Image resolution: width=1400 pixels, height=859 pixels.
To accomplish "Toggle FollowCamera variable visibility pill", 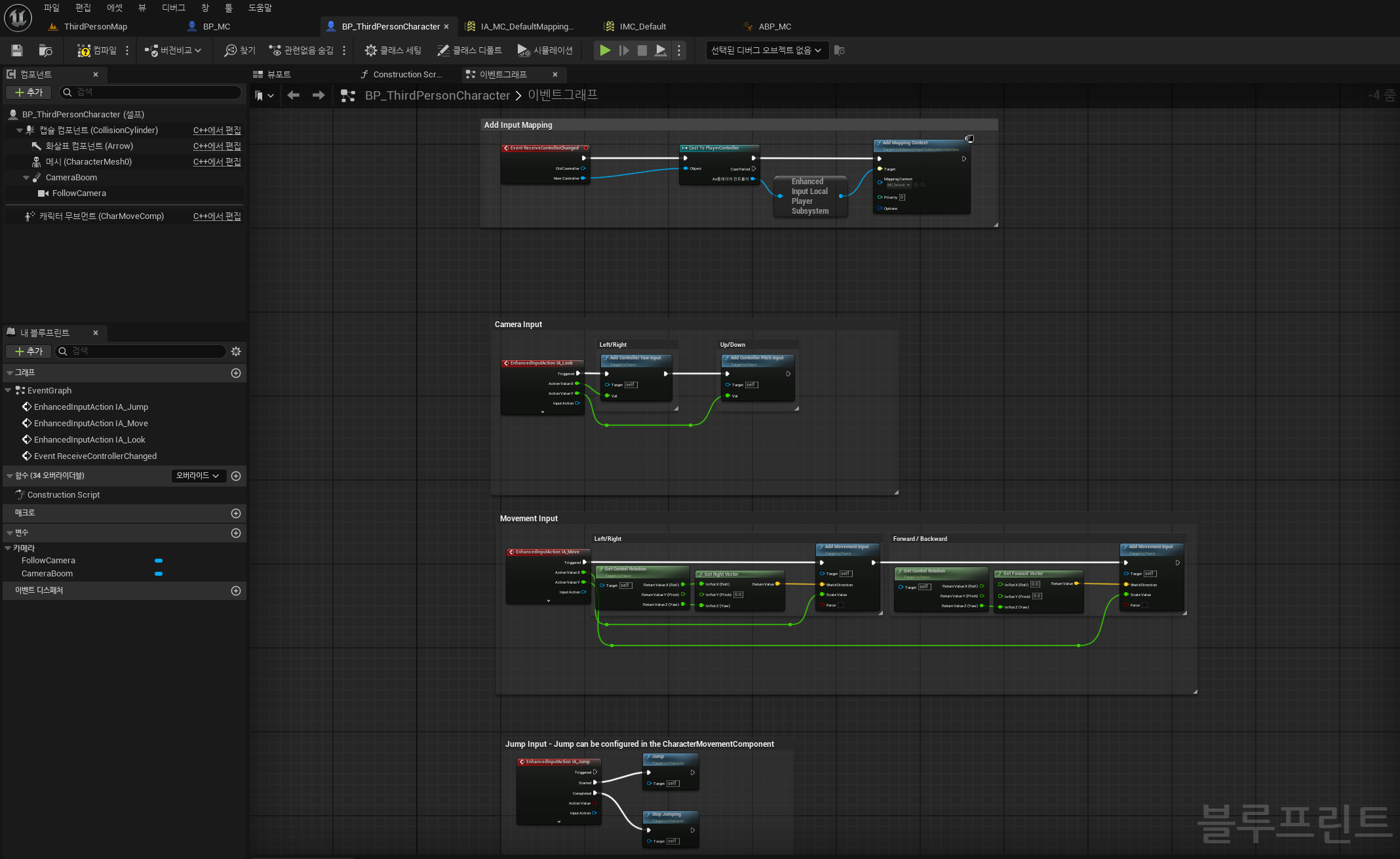I will [159, 561].
